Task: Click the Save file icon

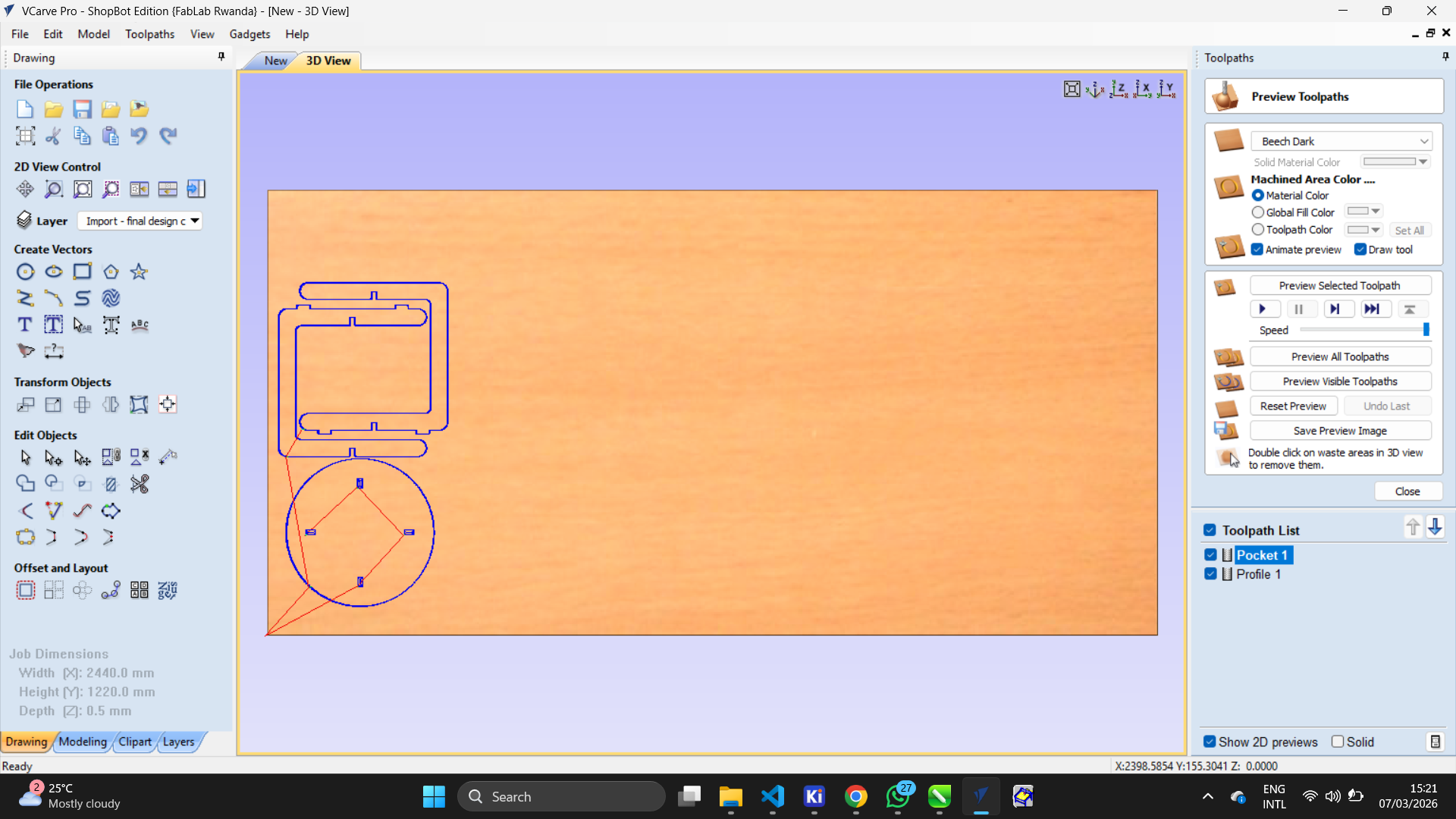Action: click(82, 109)
